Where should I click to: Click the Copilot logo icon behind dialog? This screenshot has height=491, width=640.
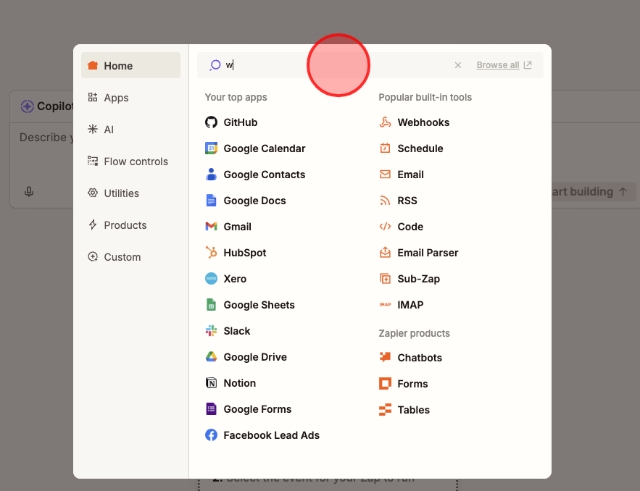(27, 106)
